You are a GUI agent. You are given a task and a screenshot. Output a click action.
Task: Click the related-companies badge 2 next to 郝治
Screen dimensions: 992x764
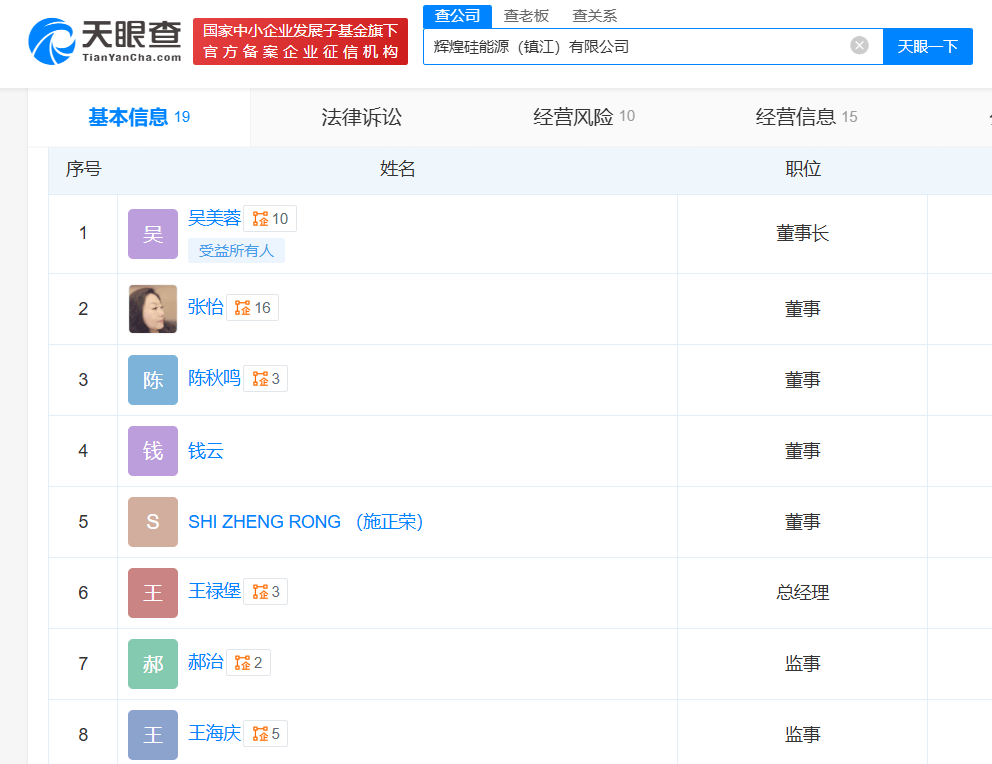click(249, 663)
